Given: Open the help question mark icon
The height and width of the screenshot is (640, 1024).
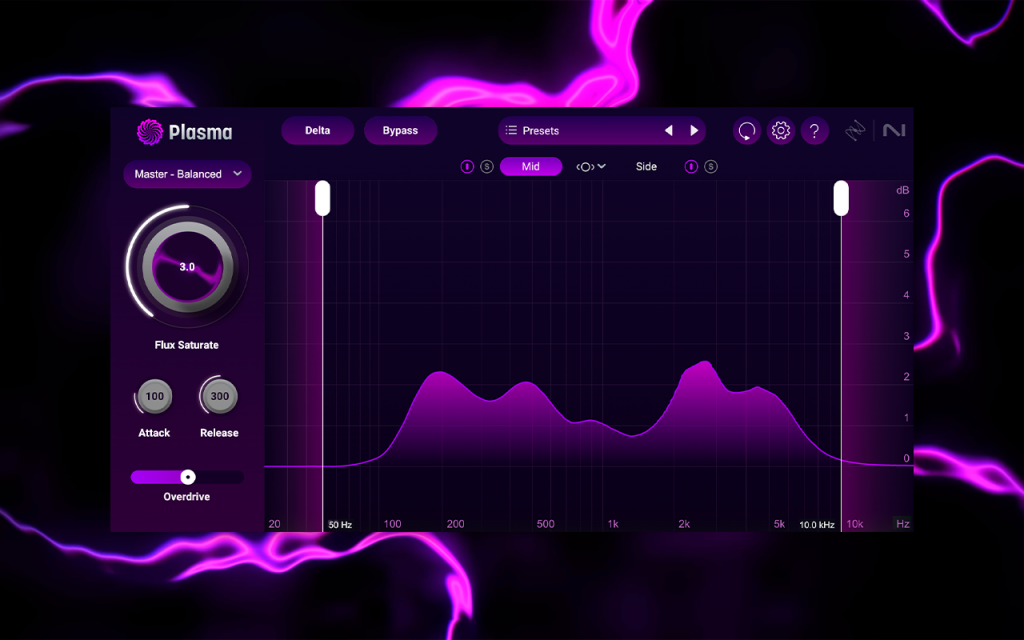Looking at the screenshot, I should point(814,131).
